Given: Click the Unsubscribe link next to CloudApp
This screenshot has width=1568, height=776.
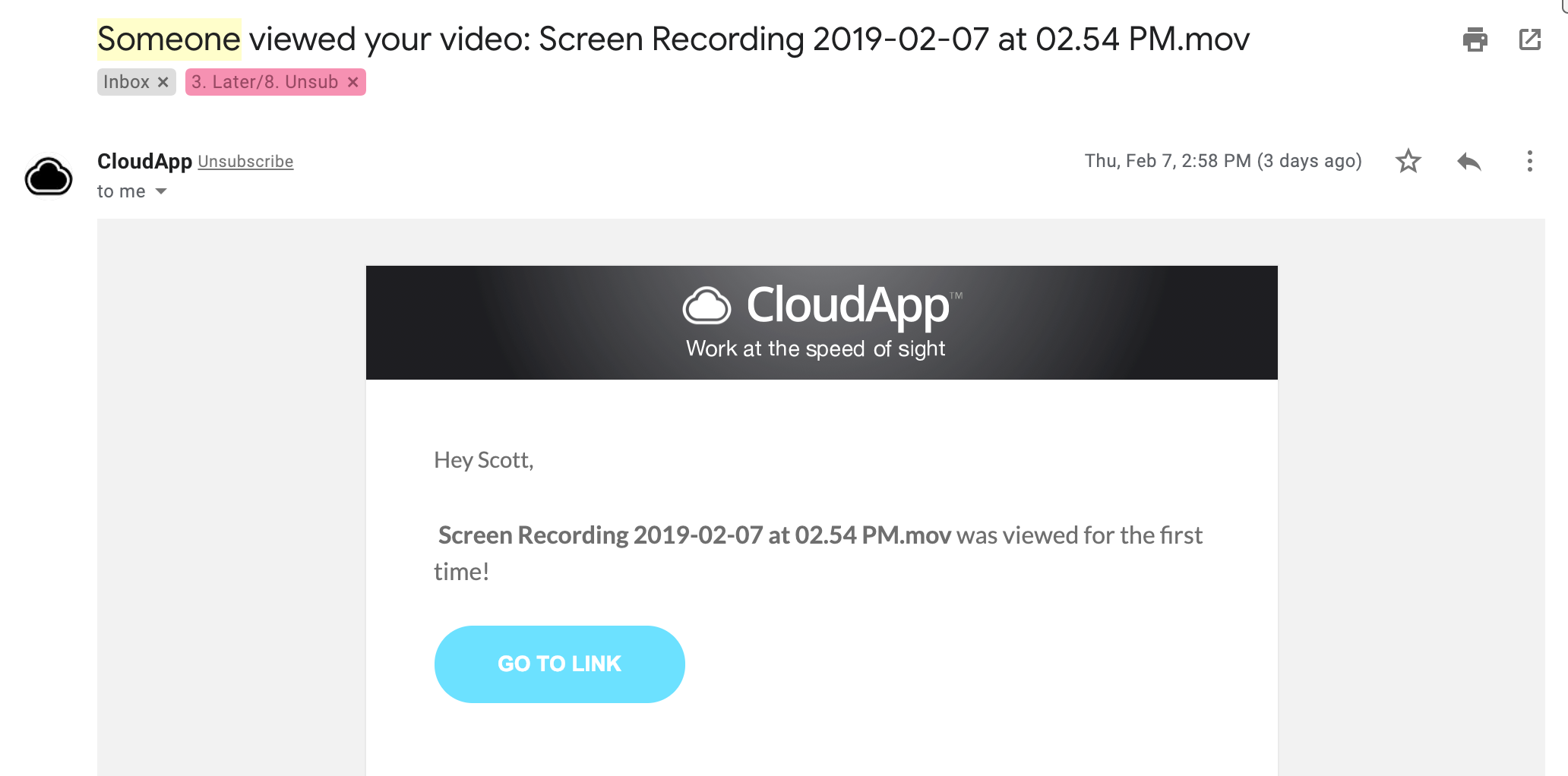Looking at the screenshot, I should pyautogui.click(x=245, y=162).
